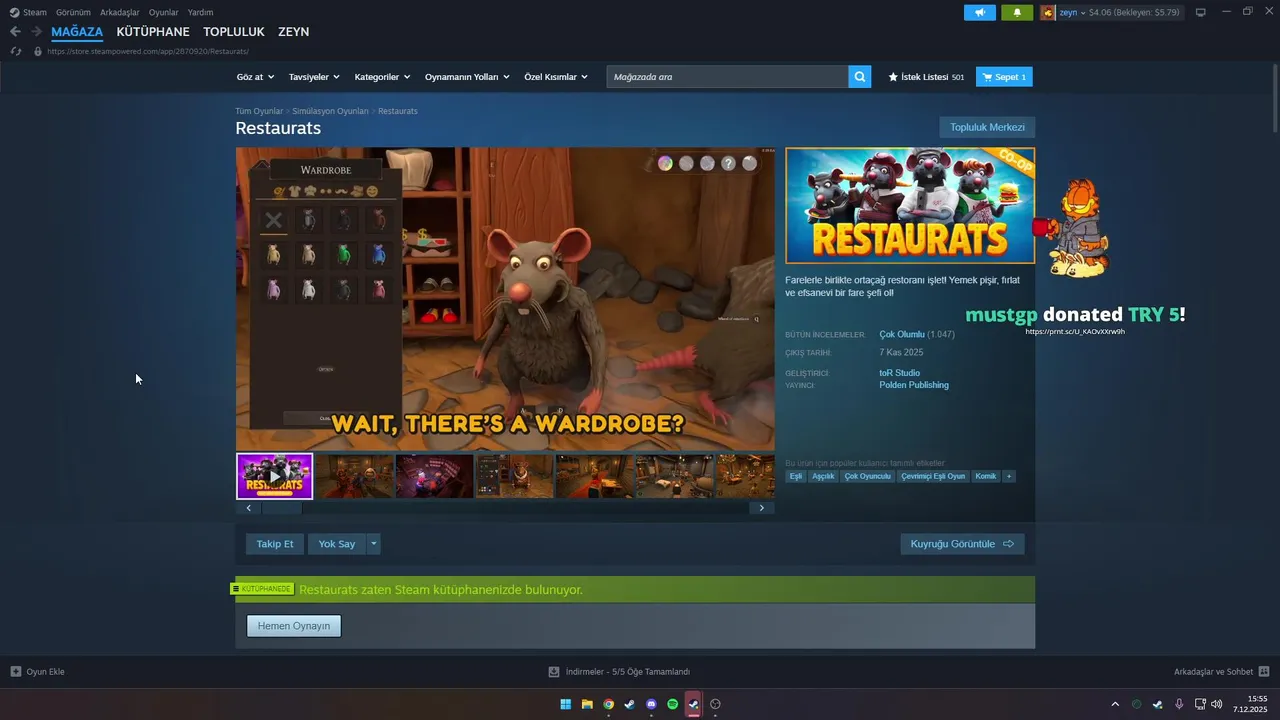The height and width of the screenshot is (720, 1280).
Task: Open Spotify from the taskbar
Action: (672, 704)
